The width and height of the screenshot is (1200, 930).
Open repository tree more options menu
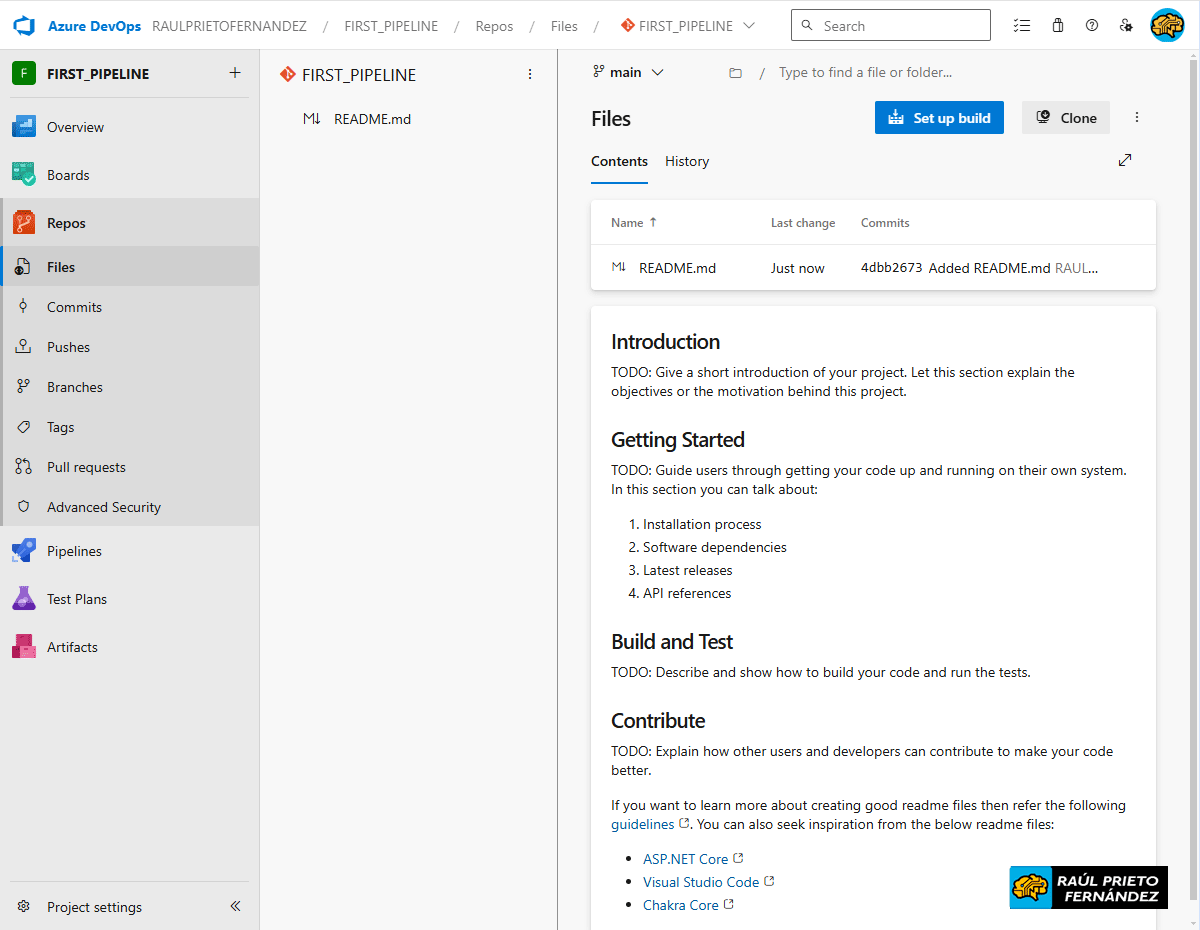click(x=530, y=74)
